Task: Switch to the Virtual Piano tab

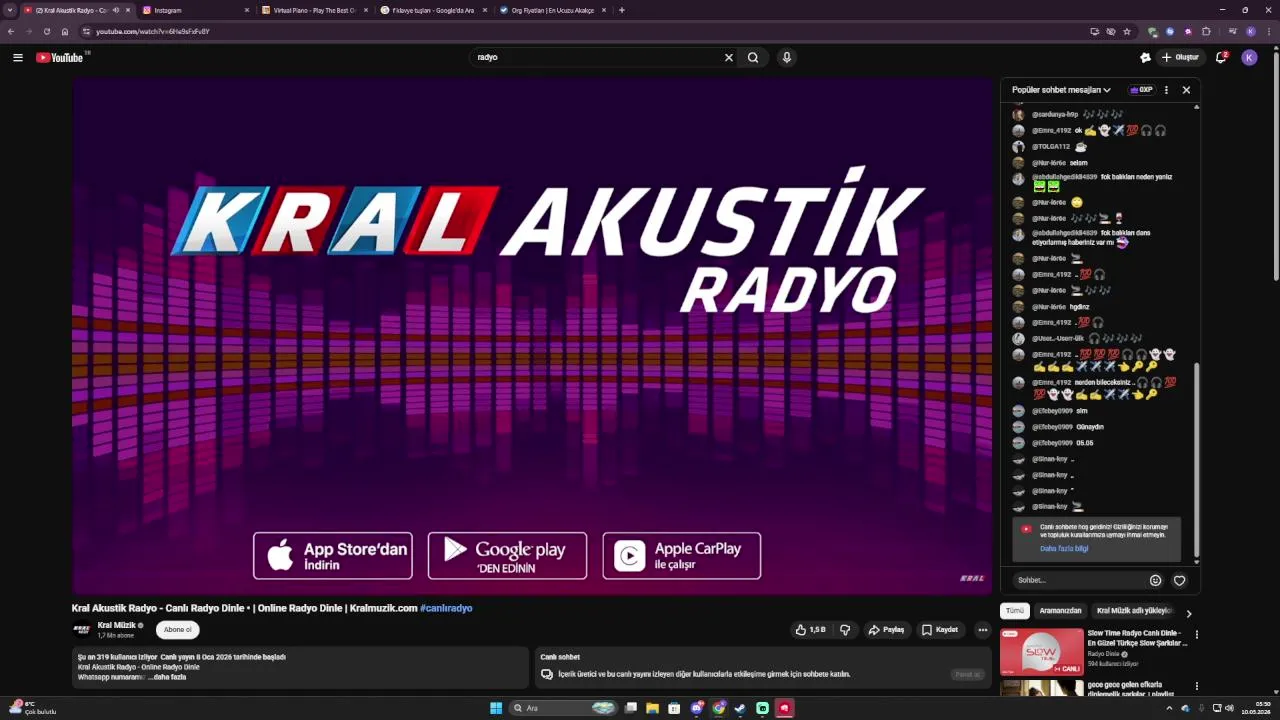Action: coord(314,10)
